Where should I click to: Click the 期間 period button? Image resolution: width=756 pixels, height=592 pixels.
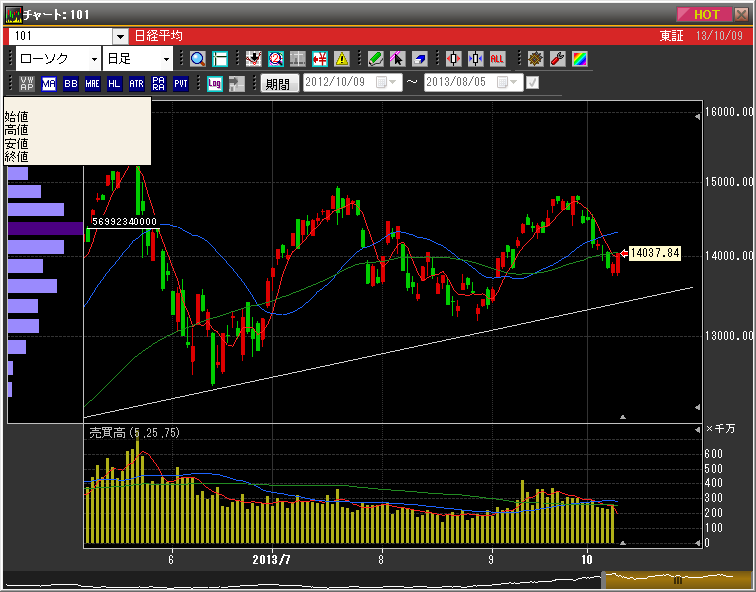280,84
